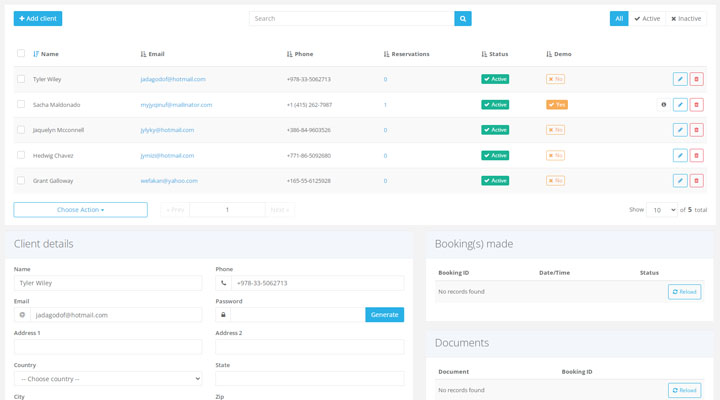This screenshot has width=720, height=400.
Task: Go to the Next page
Action: coord(280,210)
